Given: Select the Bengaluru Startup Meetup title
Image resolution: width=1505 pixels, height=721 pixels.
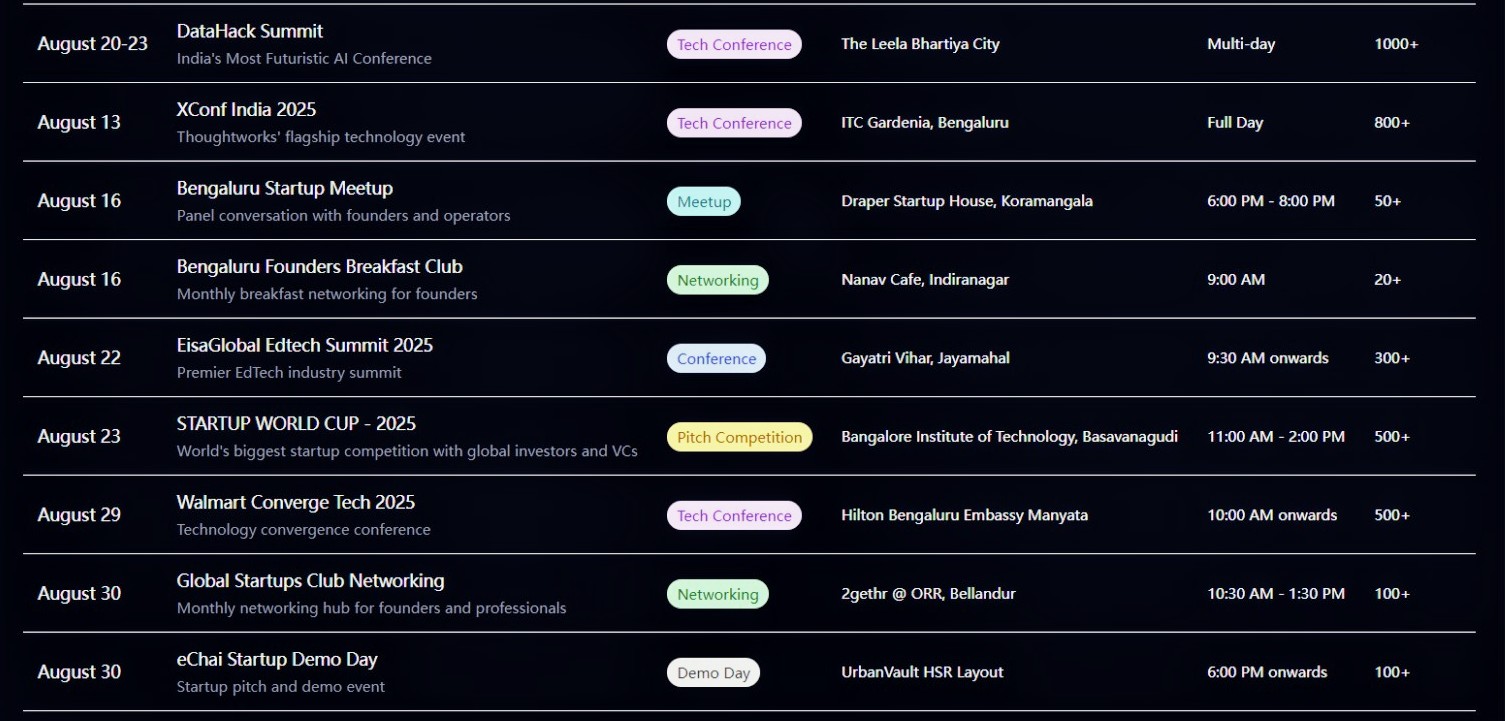Looking at the screenshot, I should (x=285, y=188).
